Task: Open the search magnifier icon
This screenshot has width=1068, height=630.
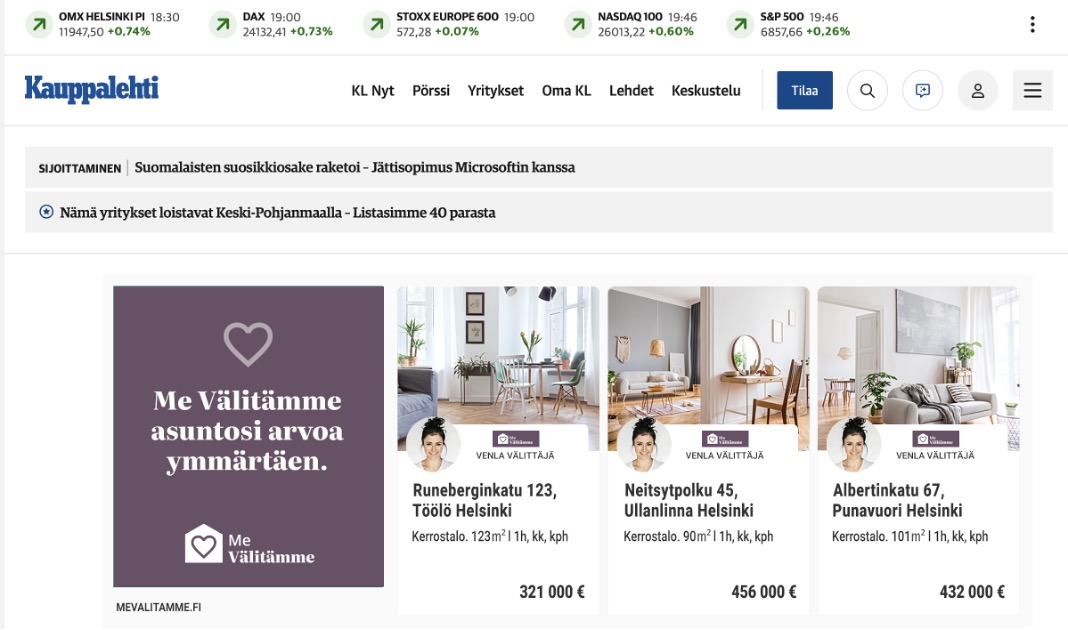Action: 867,91
